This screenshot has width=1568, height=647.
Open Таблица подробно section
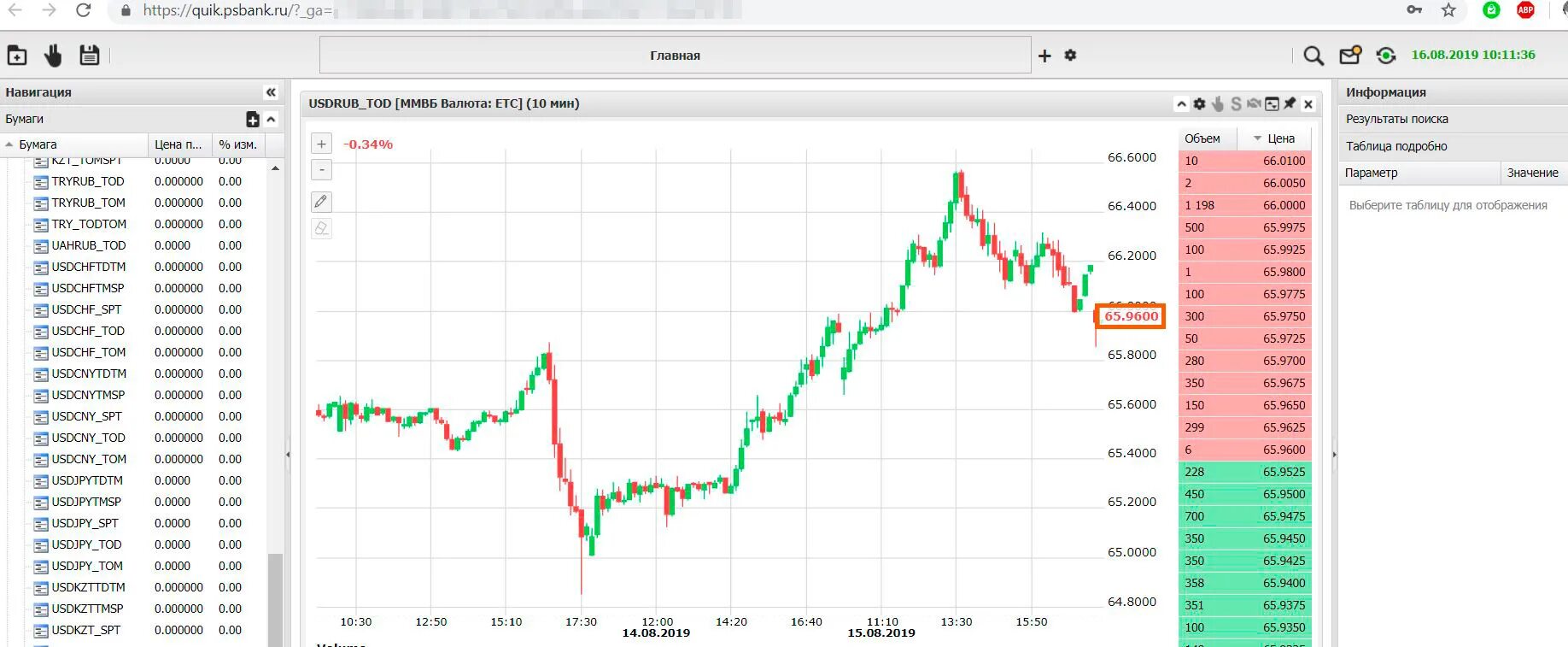1453,146
